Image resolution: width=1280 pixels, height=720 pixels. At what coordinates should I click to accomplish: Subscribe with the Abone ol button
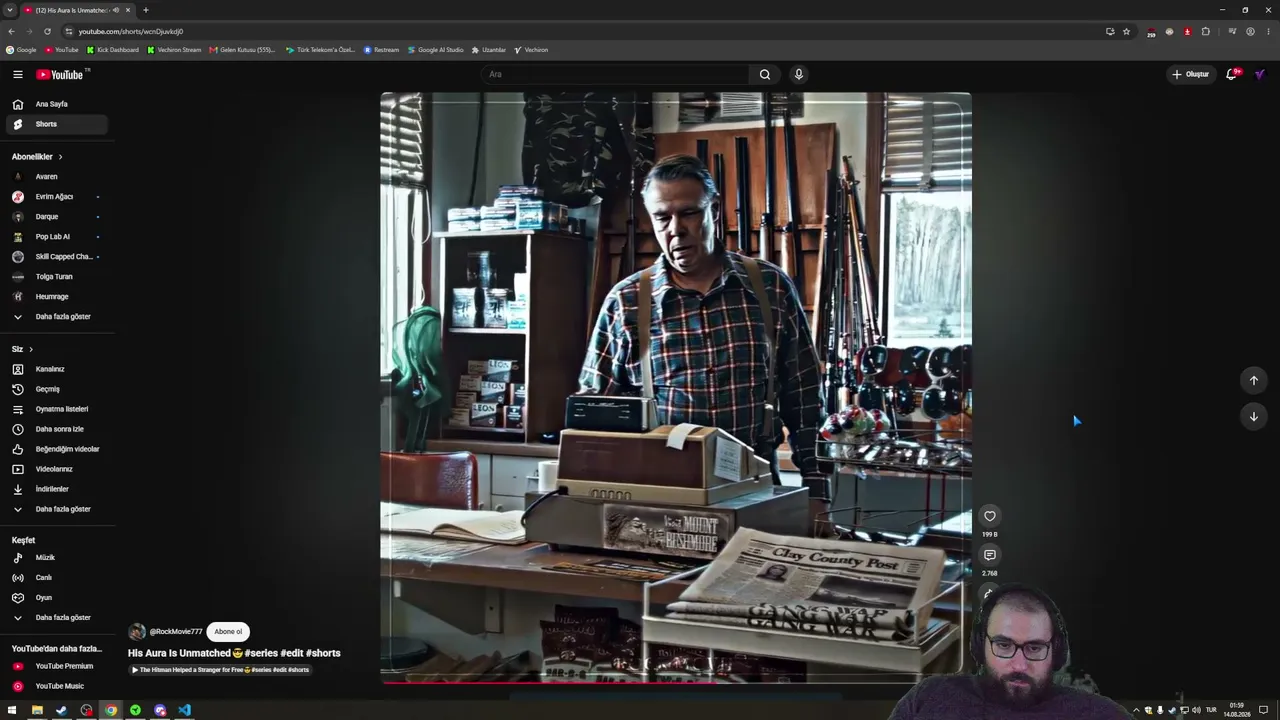(228, 632)
